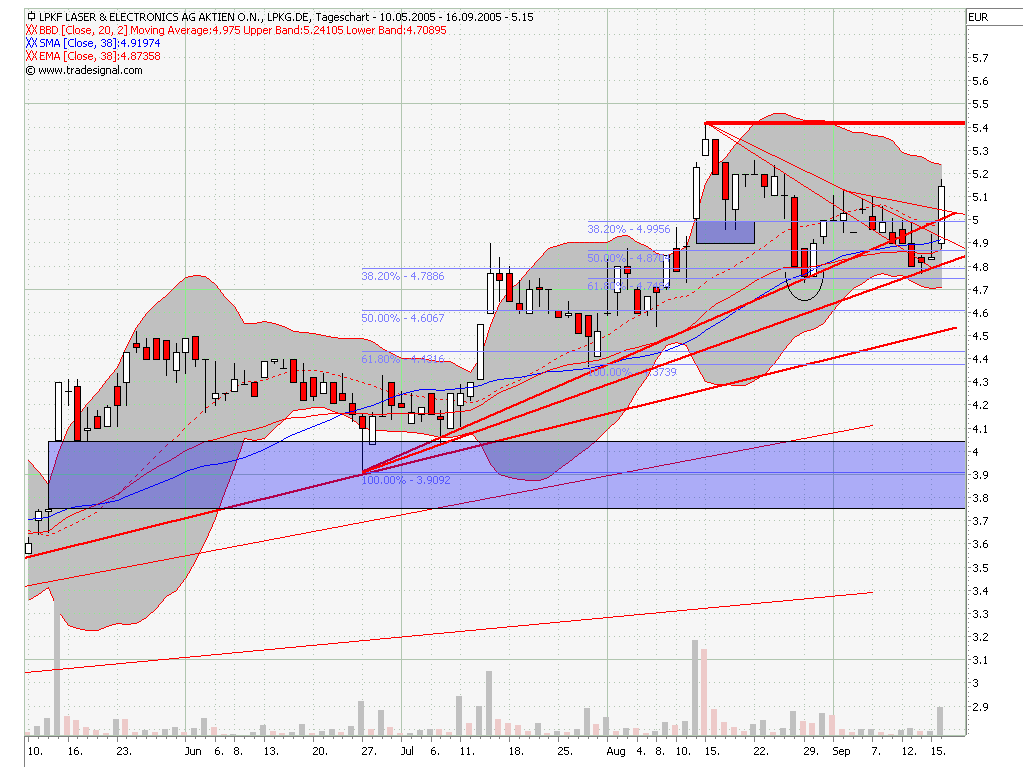Click the 4.3 price axis label
This screenshot has width=1024, height=768.
[980, 382]
